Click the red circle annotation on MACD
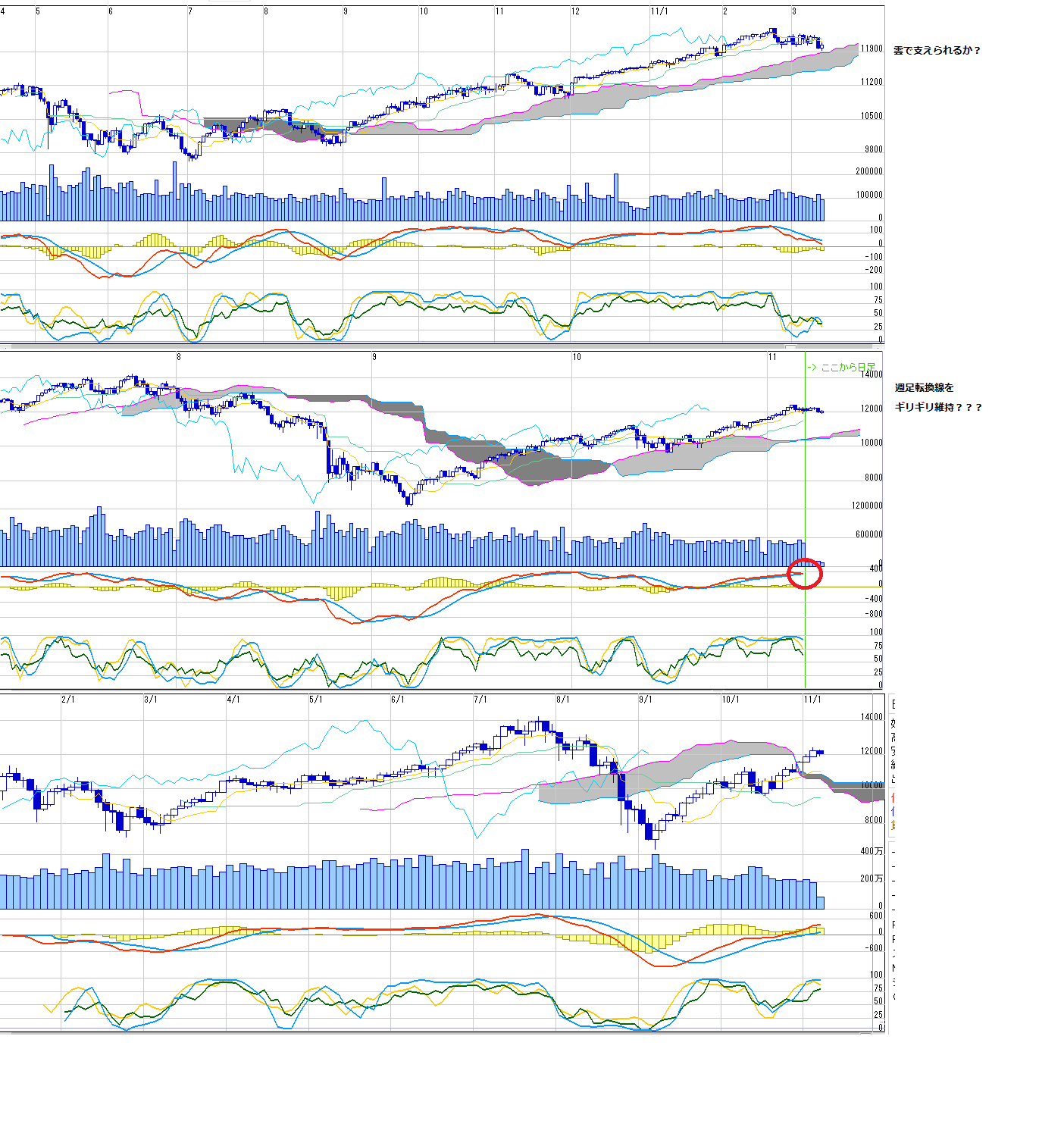 [804, 574]
